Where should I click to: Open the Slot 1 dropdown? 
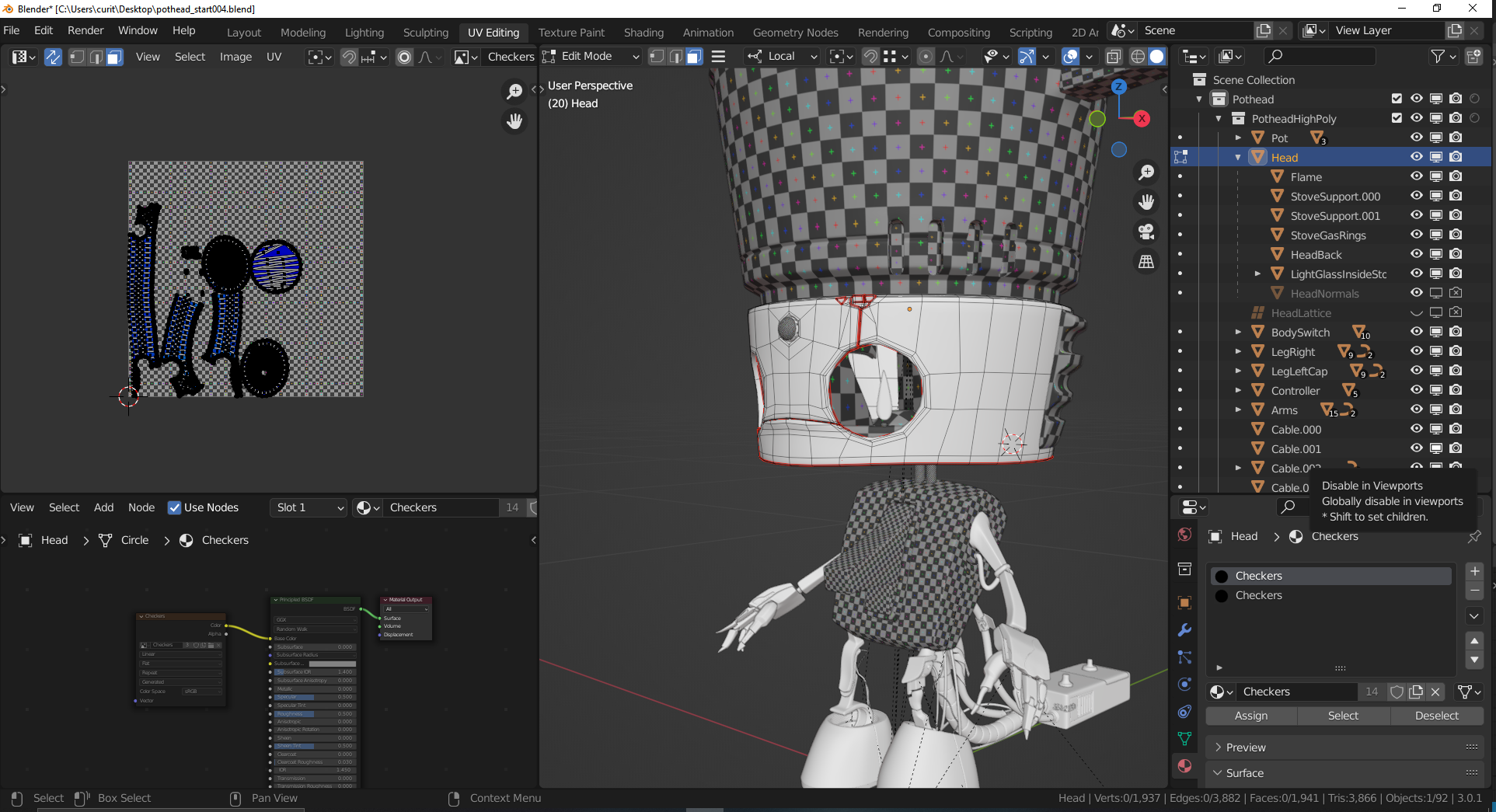(x=309, y=507)
